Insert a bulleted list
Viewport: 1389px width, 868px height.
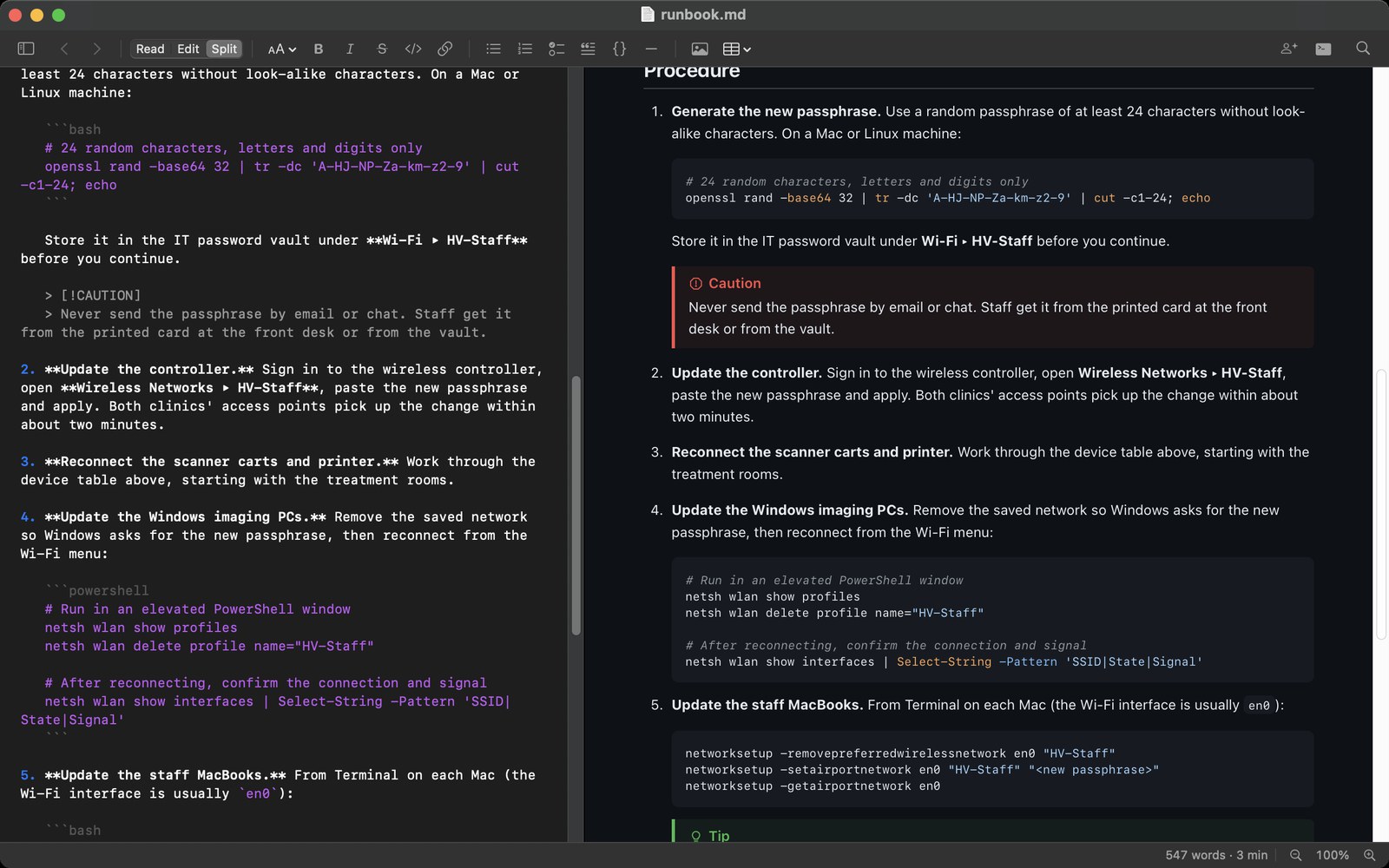[x=493, y=49]
